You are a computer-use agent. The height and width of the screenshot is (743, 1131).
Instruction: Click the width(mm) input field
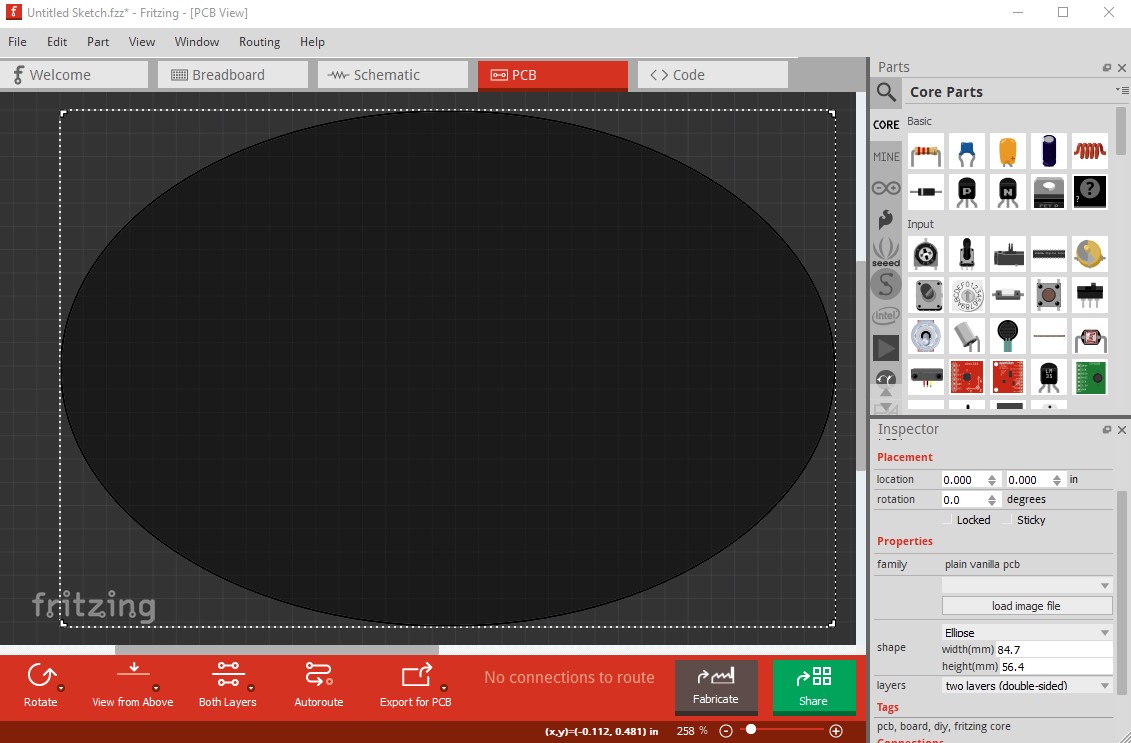pos(1054,650)
